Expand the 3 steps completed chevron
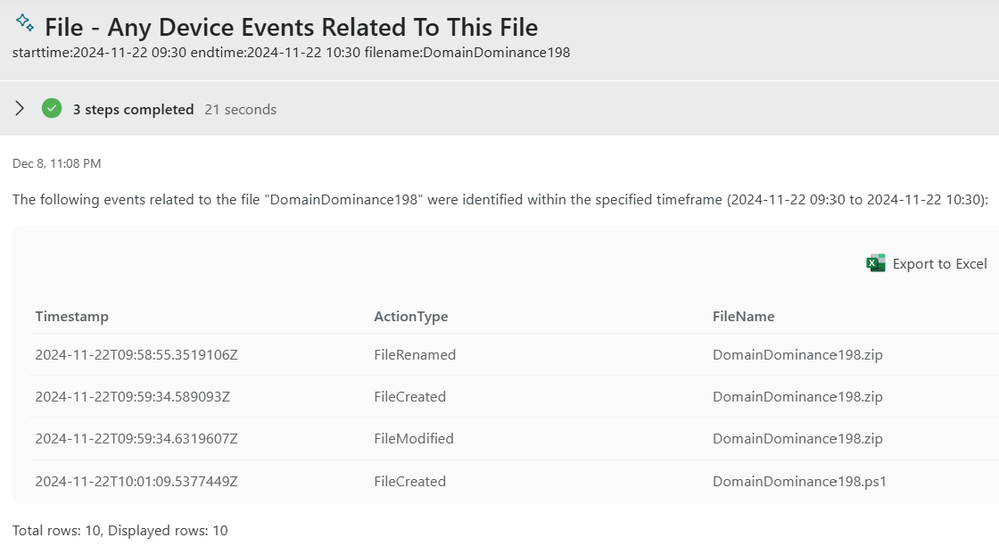Image resolution: width=999 pixels, height=547 pixels. pyautogui.click(x=20, y=108)
